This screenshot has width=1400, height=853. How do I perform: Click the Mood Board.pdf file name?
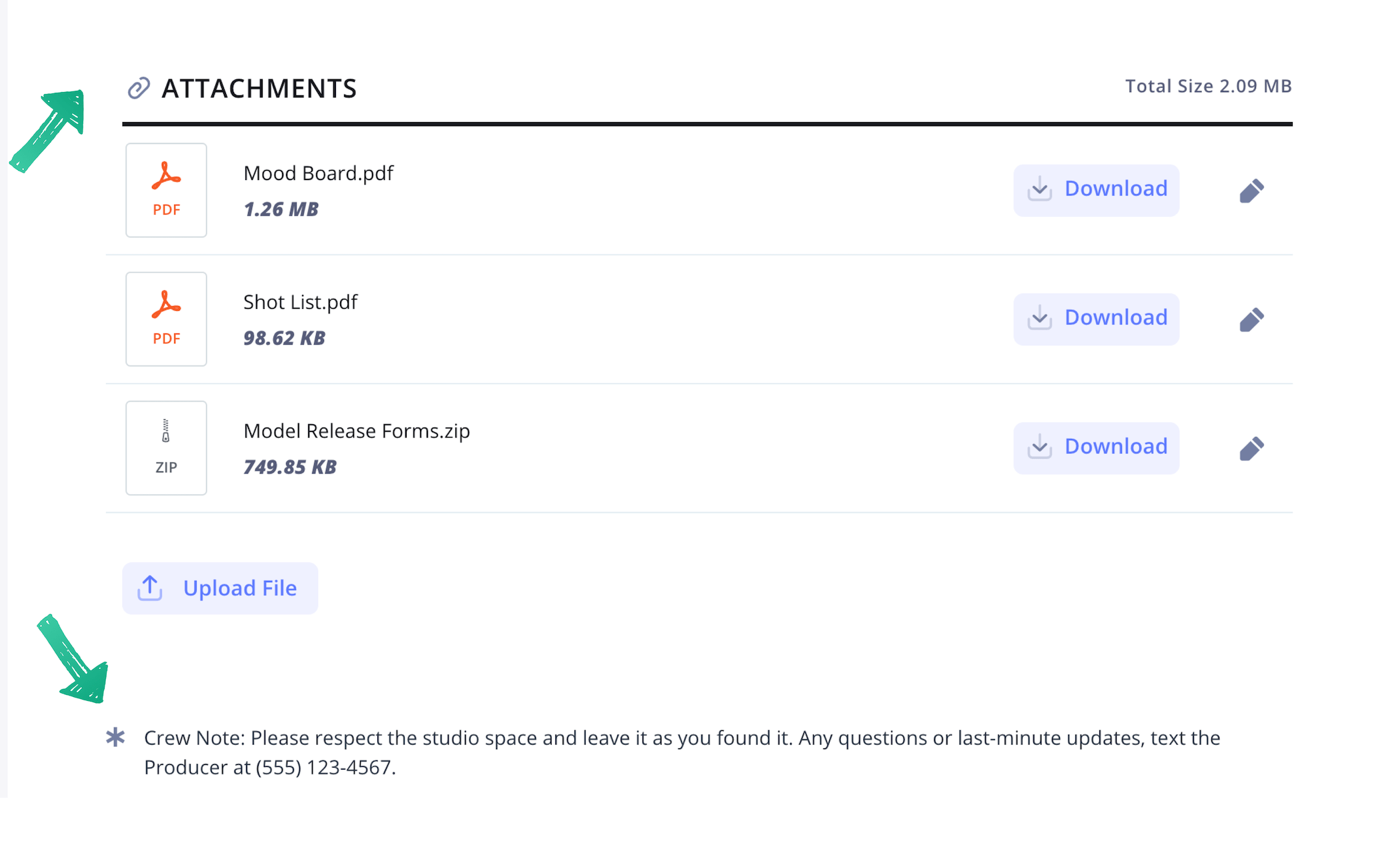[318, 173]
